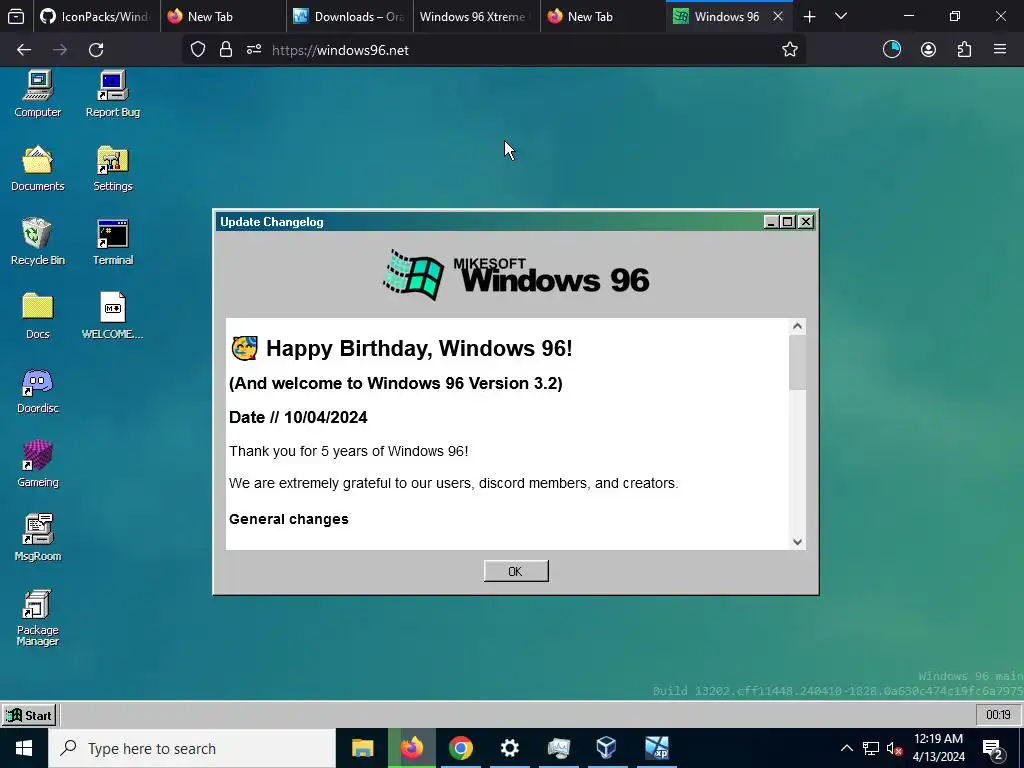Screen dimensions: 1024x768
Task: Open the extensions puzzle icon
Action: 964,50
